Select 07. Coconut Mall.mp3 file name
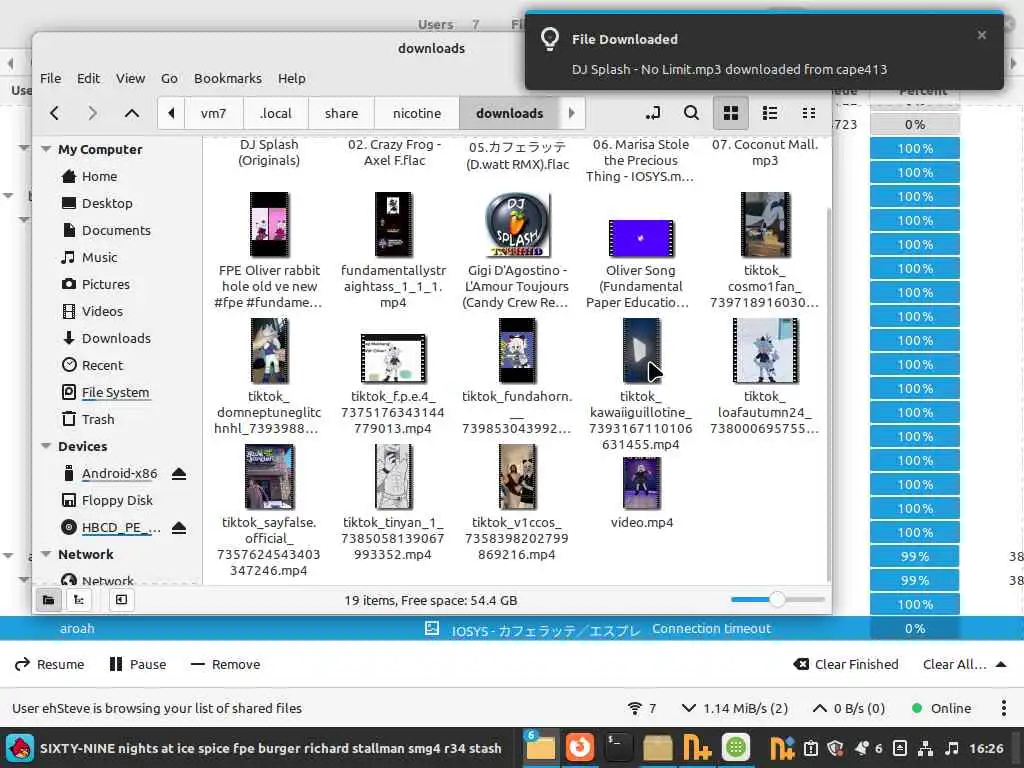Screen dimensions: 1024x768 tap(765, 152)
